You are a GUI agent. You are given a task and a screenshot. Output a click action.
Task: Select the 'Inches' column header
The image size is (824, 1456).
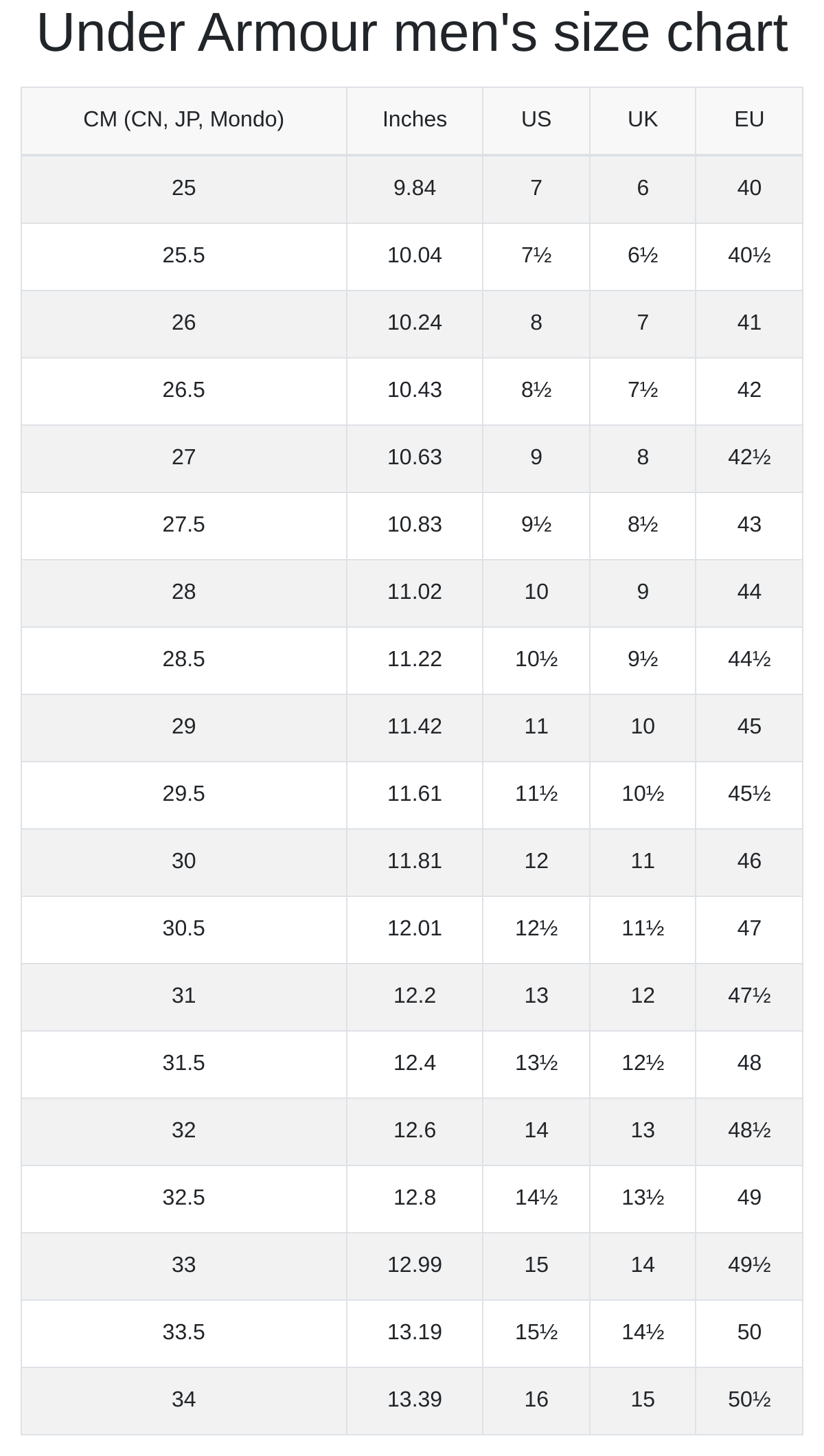point(415,120)
